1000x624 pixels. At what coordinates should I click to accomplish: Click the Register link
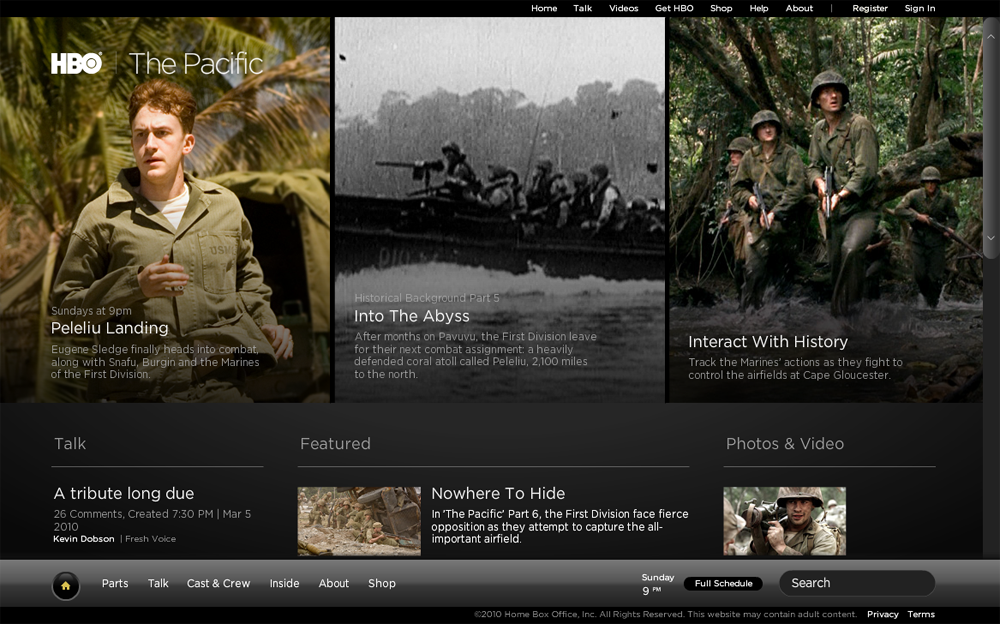point(870,8)
